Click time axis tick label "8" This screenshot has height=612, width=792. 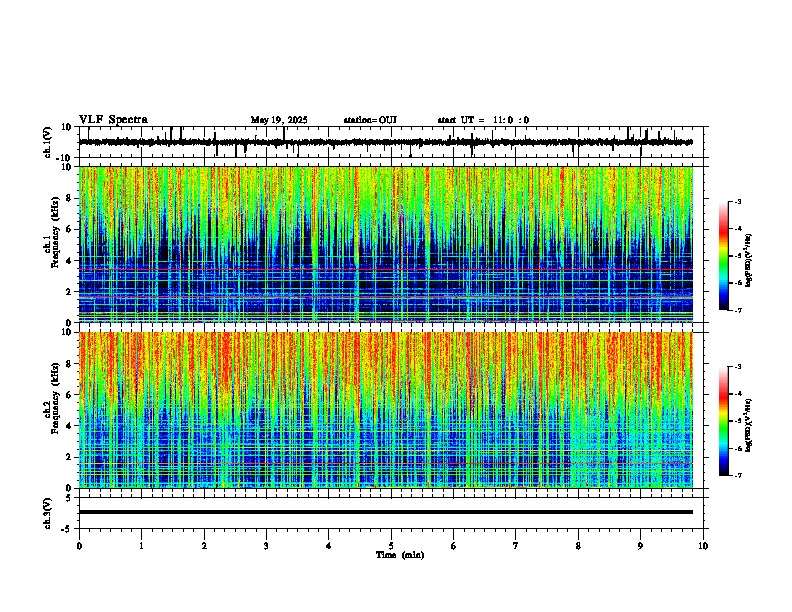click(578, 546)
